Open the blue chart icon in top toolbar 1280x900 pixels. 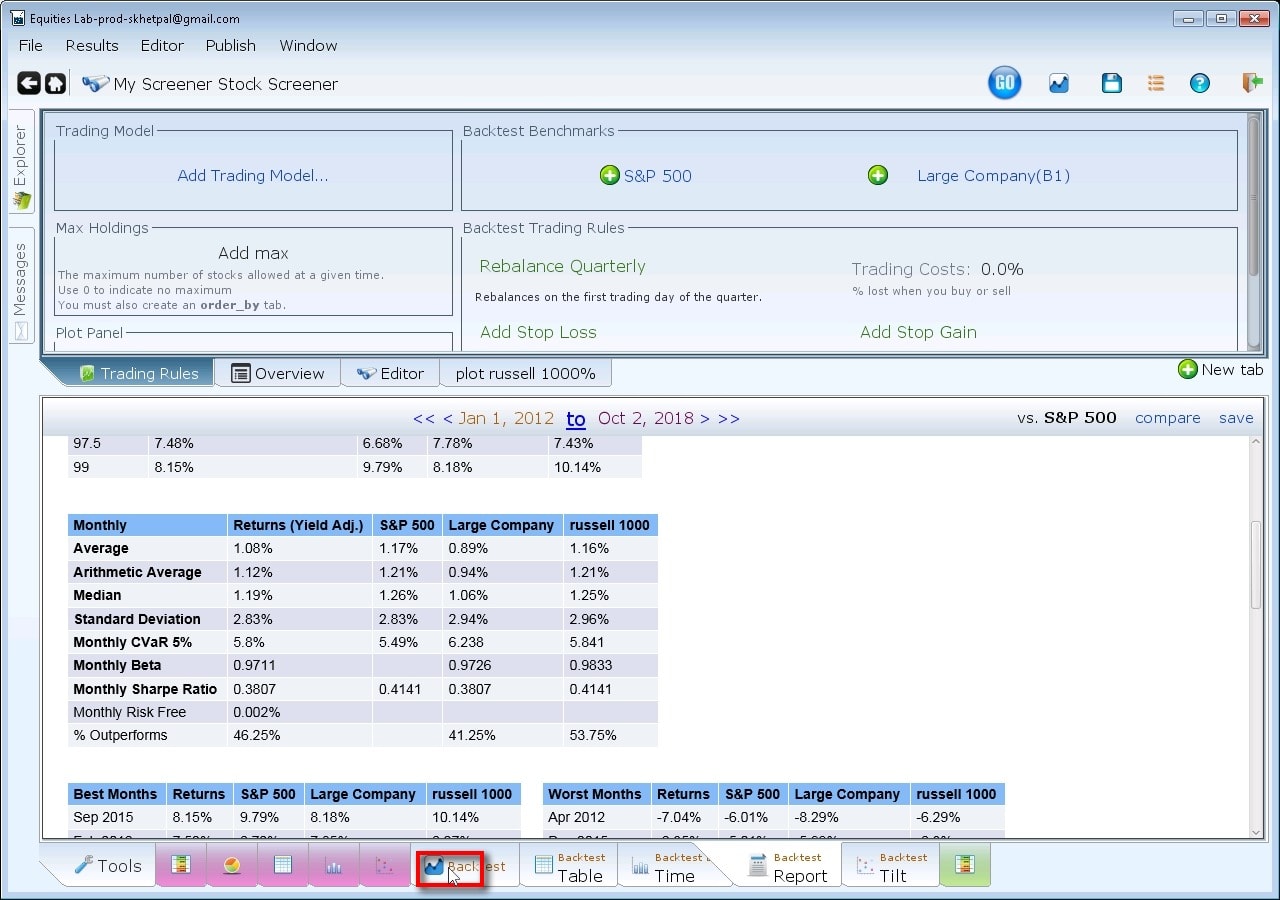(x=1059, y=84)
